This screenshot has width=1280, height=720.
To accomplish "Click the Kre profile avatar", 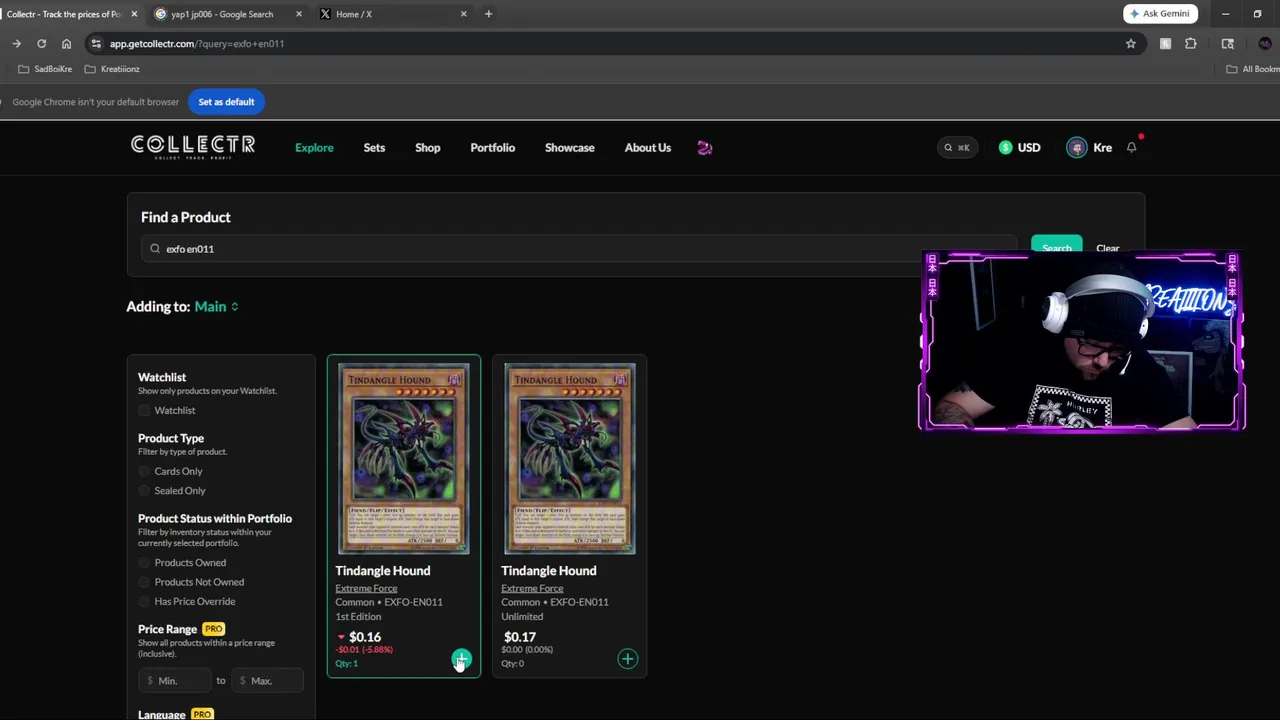I will coord(1076,147).
